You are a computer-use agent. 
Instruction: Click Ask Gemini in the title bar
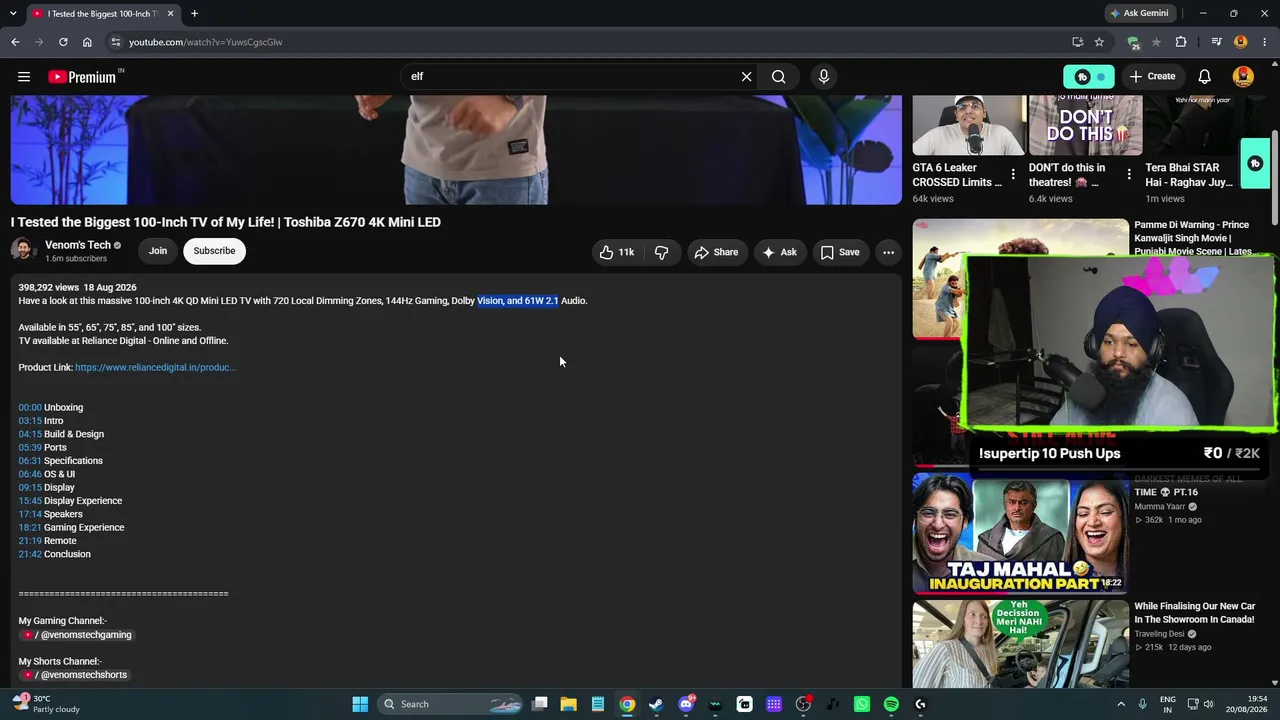pos(1139,13)
